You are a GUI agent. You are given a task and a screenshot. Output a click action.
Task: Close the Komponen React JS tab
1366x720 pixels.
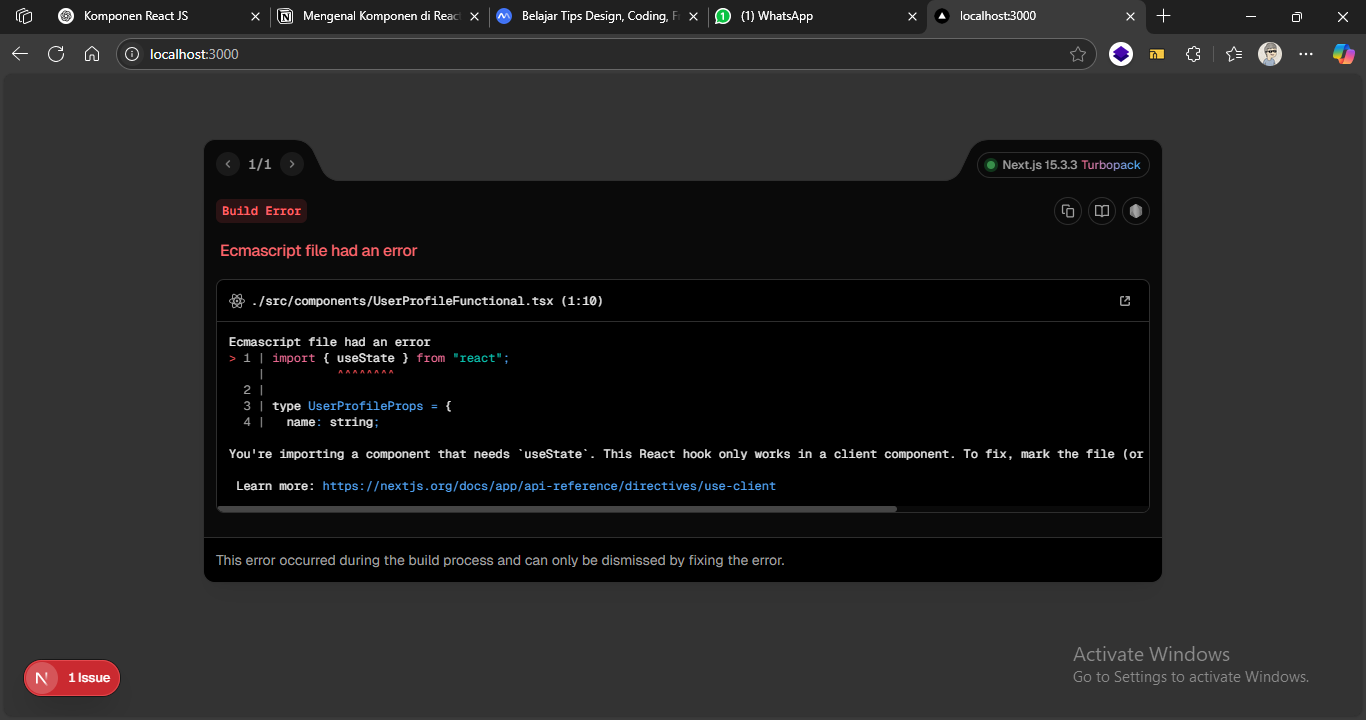click(x=255, y=17)
